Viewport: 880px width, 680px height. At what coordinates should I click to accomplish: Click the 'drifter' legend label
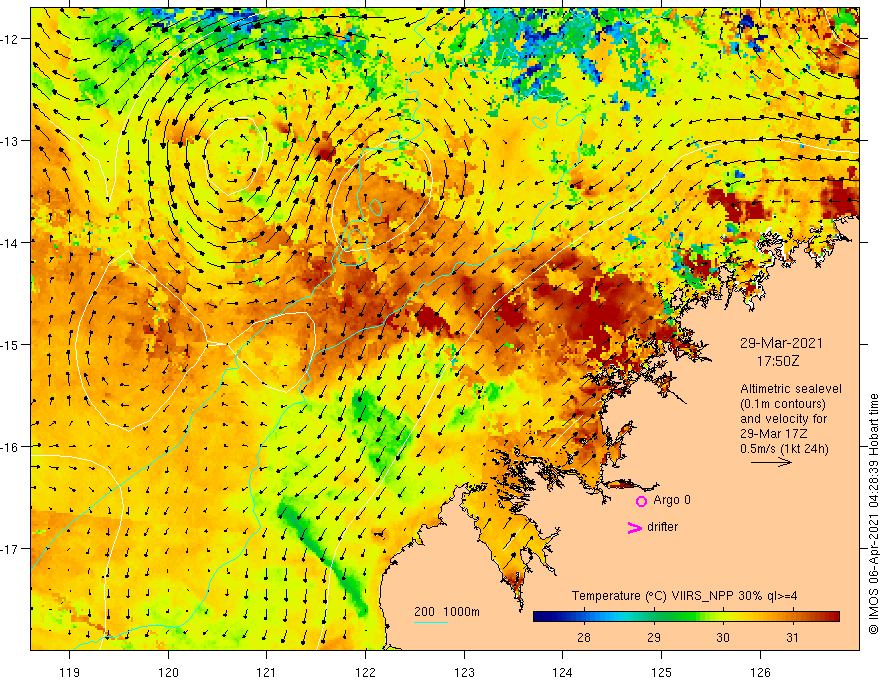click(x=662, y=527)
